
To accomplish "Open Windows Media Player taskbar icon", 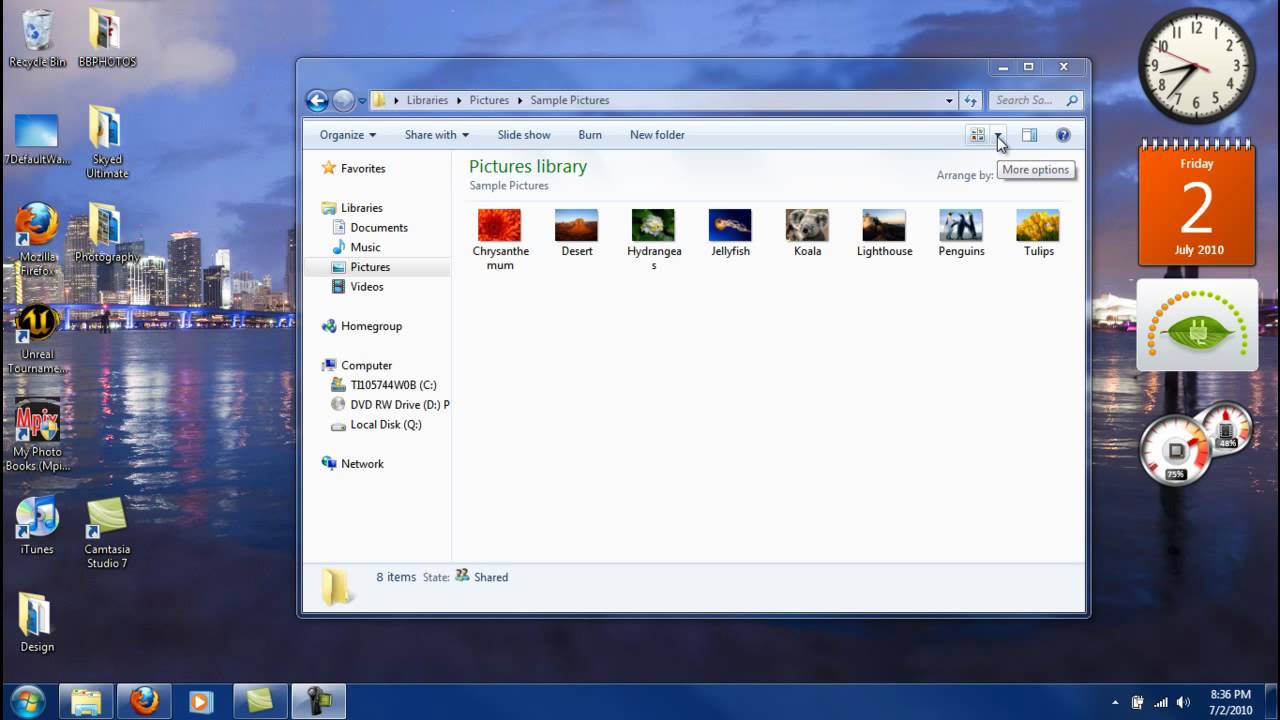I will tap(201, 701).
